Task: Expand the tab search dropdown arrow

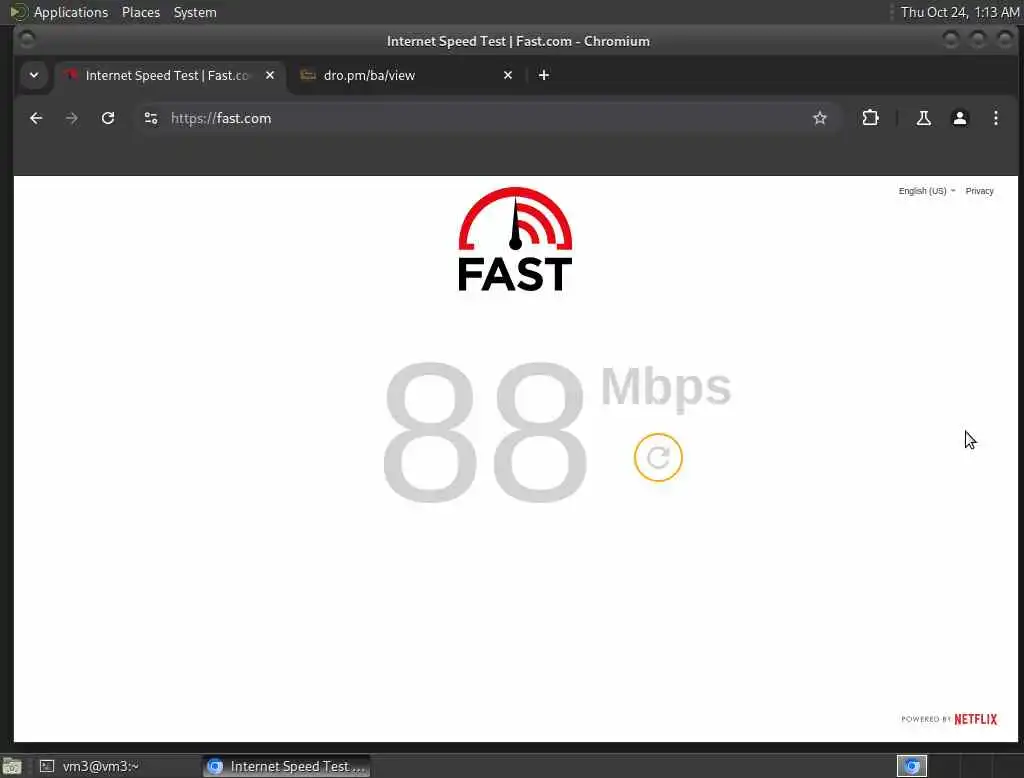Action: 34,75
